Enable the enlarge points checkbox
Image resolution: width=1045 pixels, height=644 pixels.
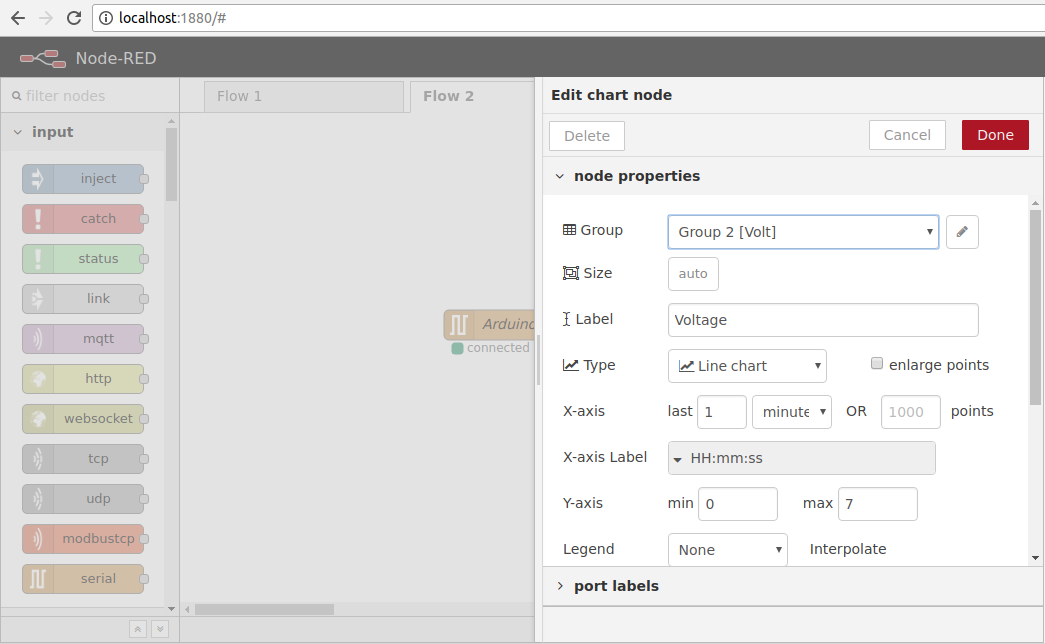tap(877, 363)
